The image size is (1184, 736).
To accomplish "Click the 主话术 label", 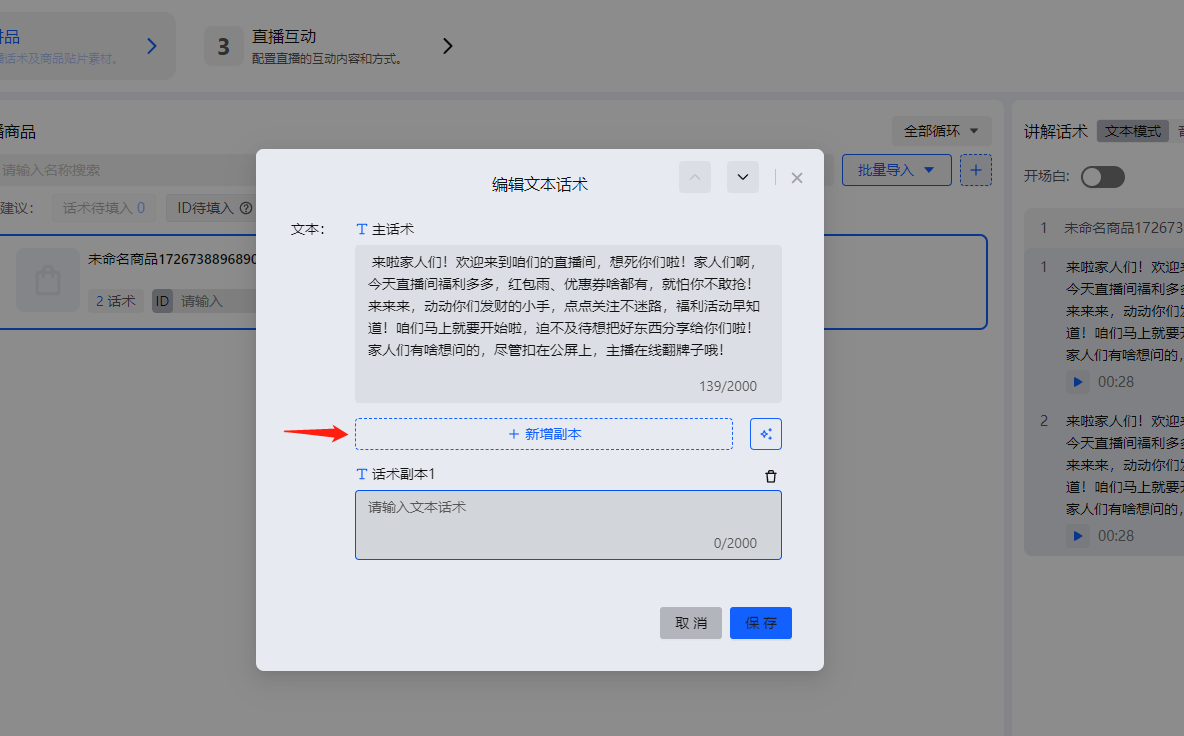I will (393, 229).
